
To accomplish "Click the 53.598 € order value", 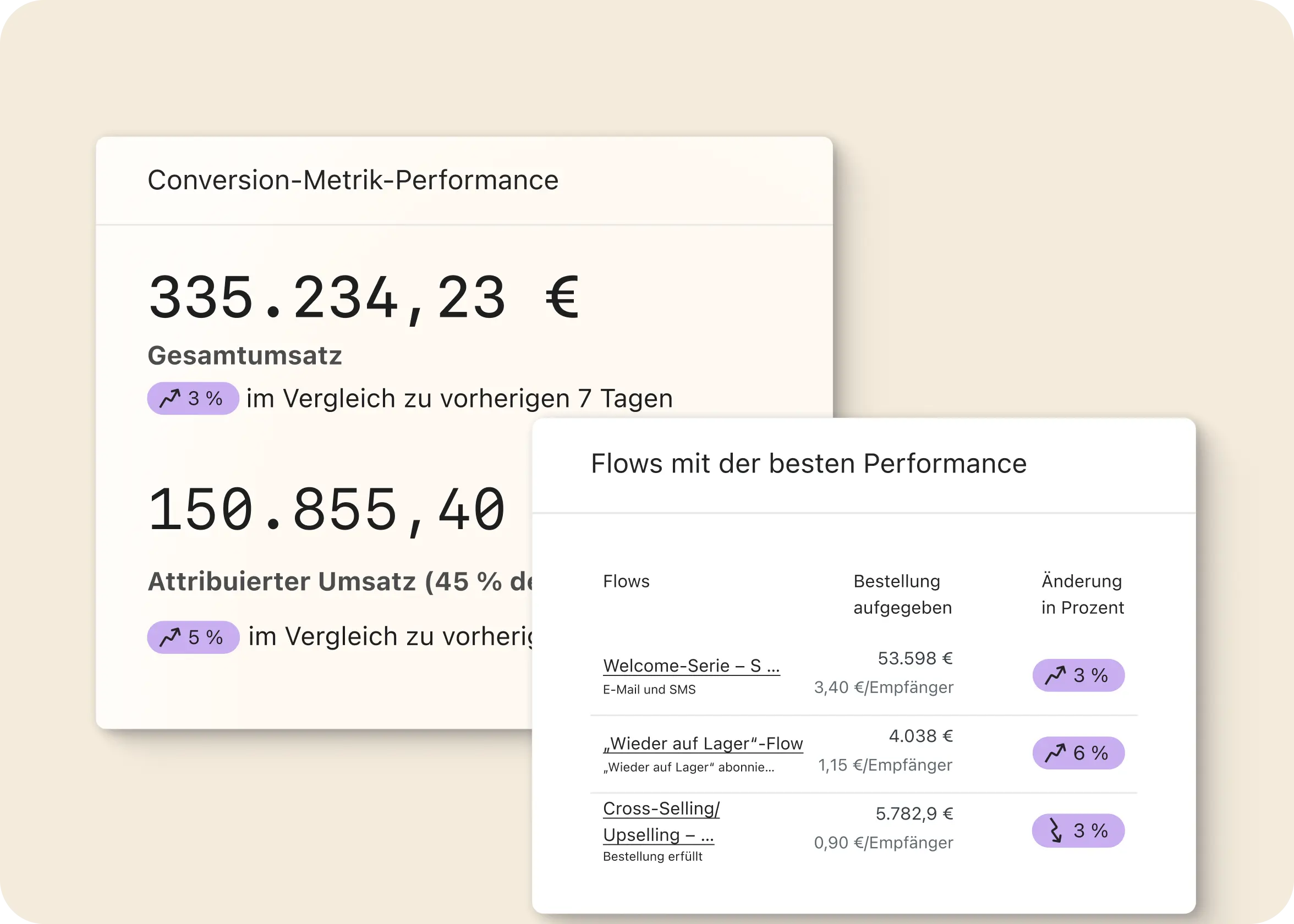I will (x=914, y=658).
